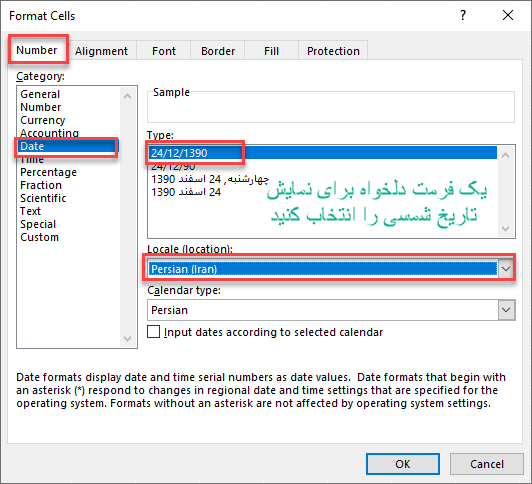Select the 24 اسفند 1390 date type
The height and width of the screenshot is (484, 532).
pyautogui.click(x=186, y=192)
